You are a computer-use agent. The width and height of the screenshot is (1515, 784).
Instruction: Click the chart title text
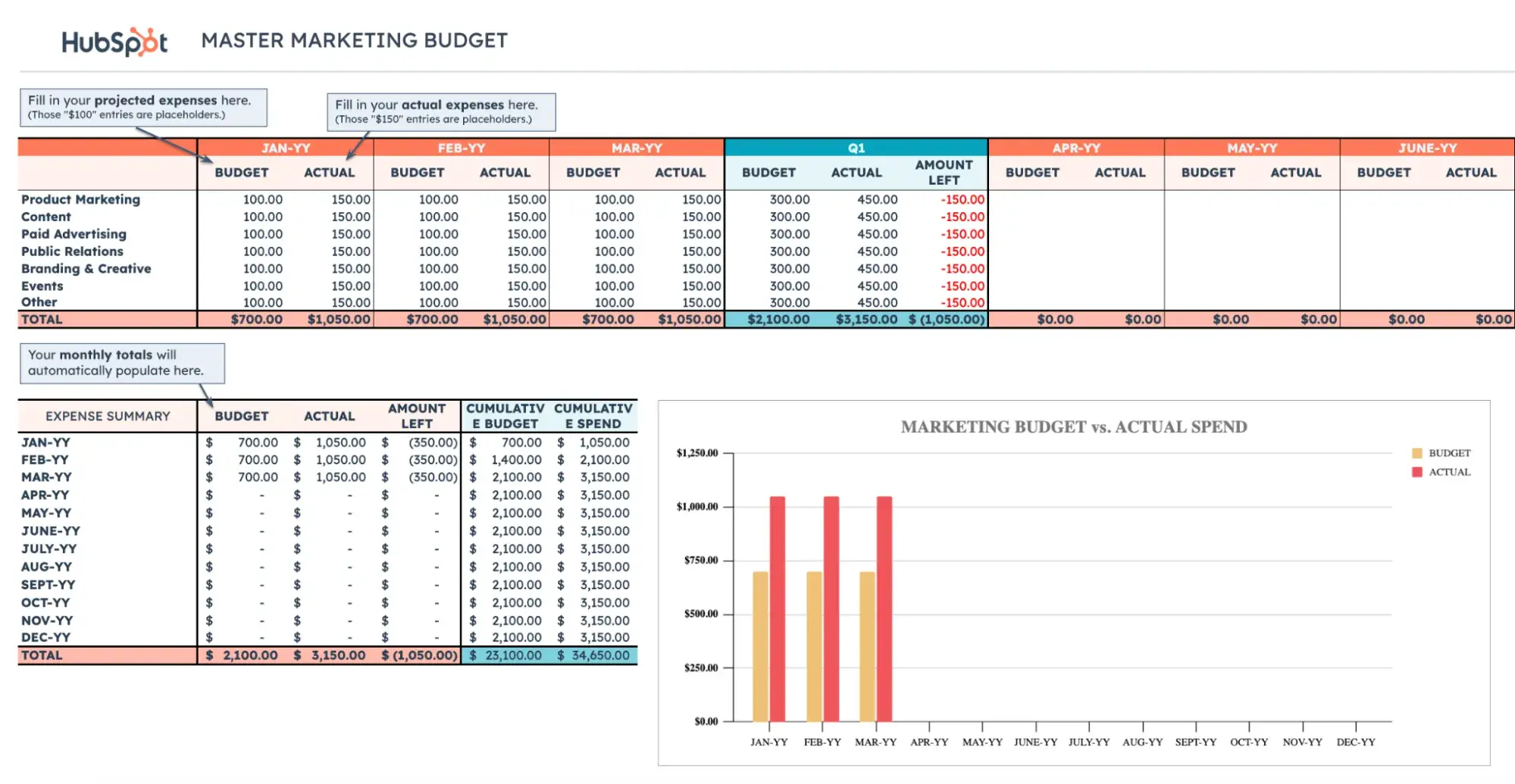(1073, 426)
